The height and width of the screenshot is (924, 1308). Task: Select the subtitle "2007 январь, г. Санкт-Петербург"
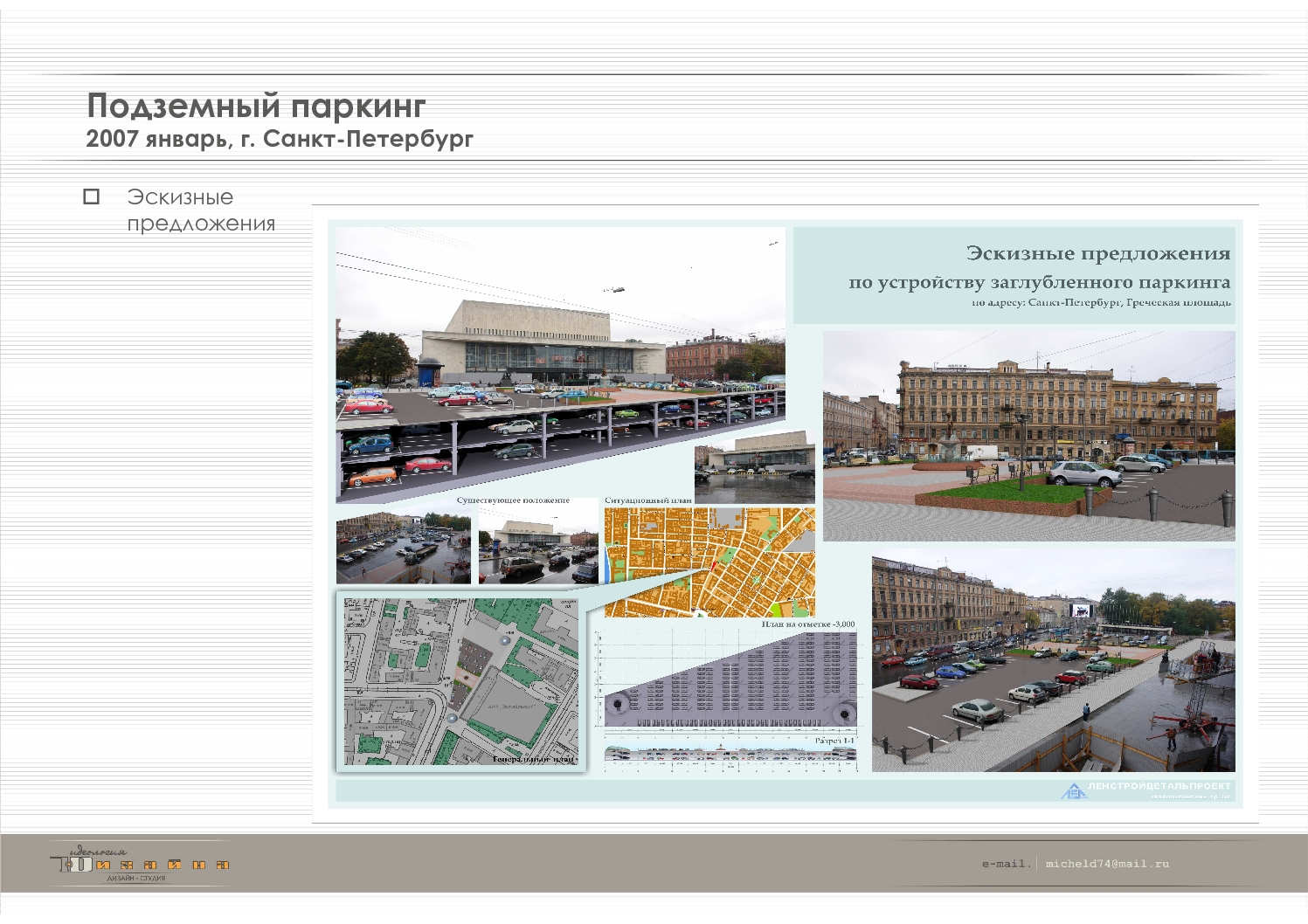pyautogui.click(x=280, y=139)
